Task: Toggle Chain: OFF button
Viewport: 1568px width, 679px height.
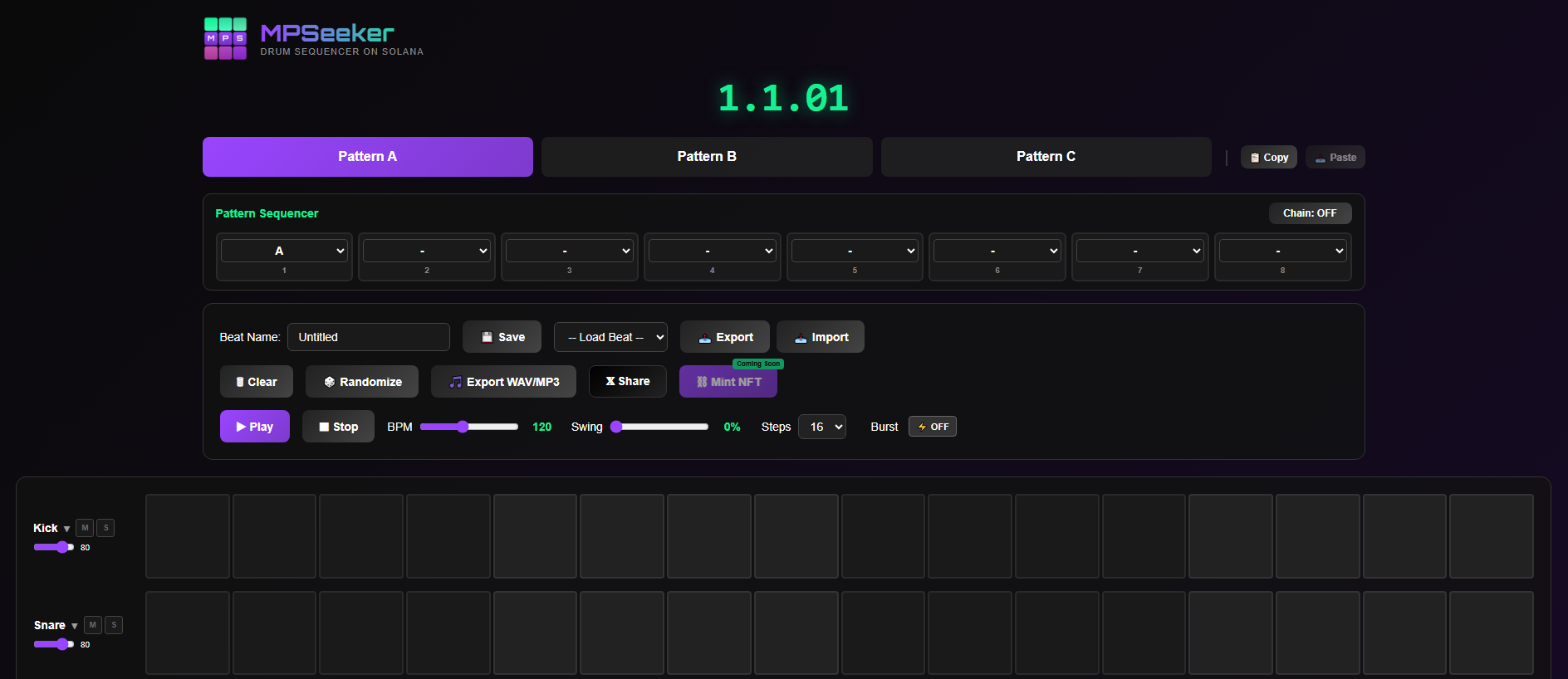Action: [1310, 213]
